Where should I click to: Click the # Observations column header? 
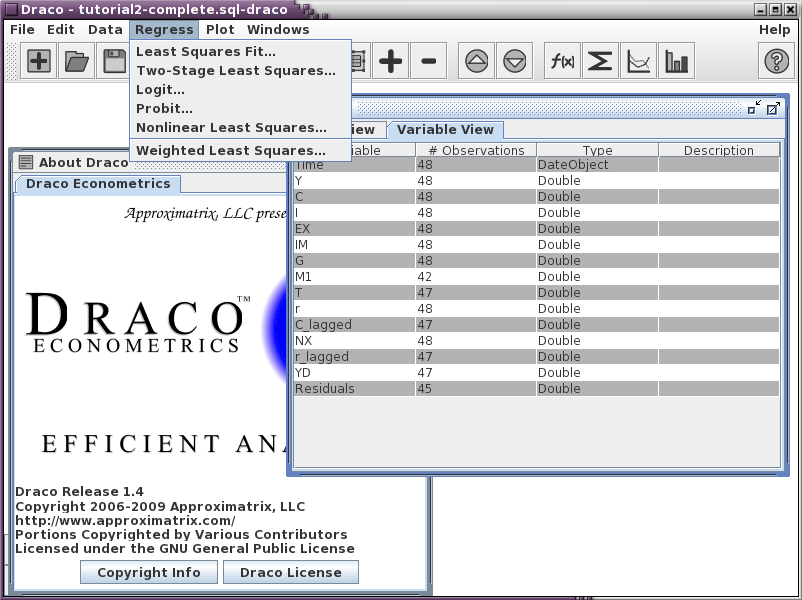[476, 151]
